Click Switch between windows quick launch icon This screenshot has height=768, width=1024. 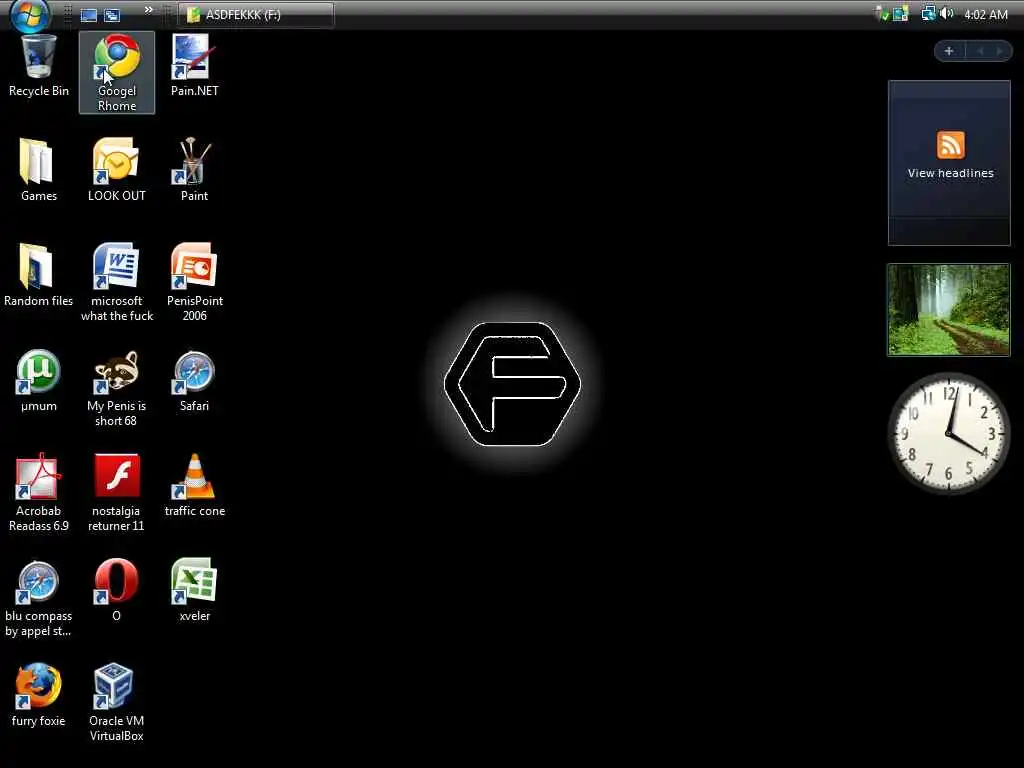click(x=112, y=15)
